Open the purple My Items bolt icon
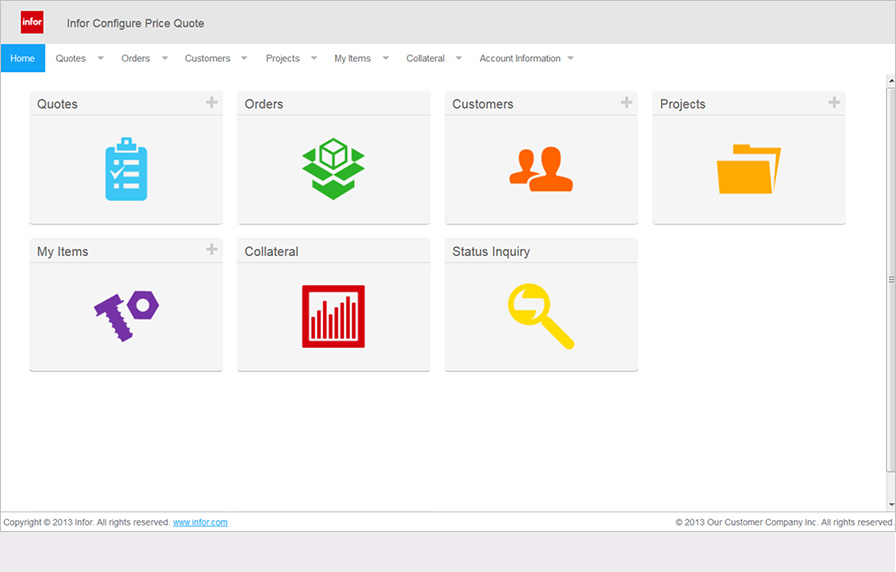 (x=126, y=316)
